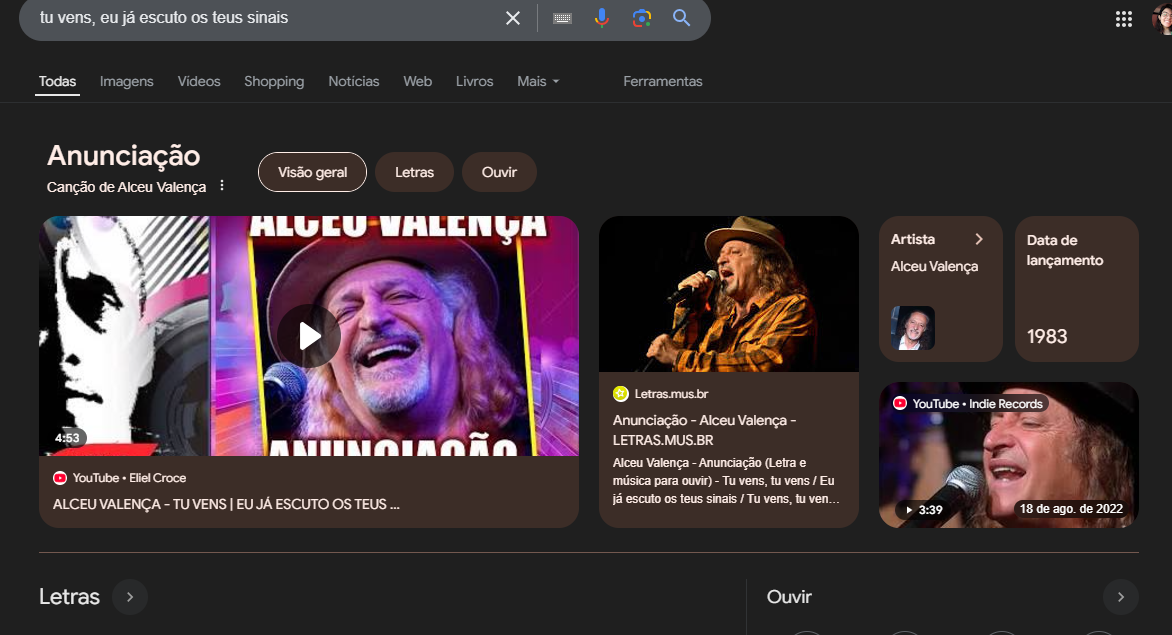The height and width of the screenshot is (635, 1172).
Task: Open the Data de lançamento 1983 card
Action: coord(1076,289)
